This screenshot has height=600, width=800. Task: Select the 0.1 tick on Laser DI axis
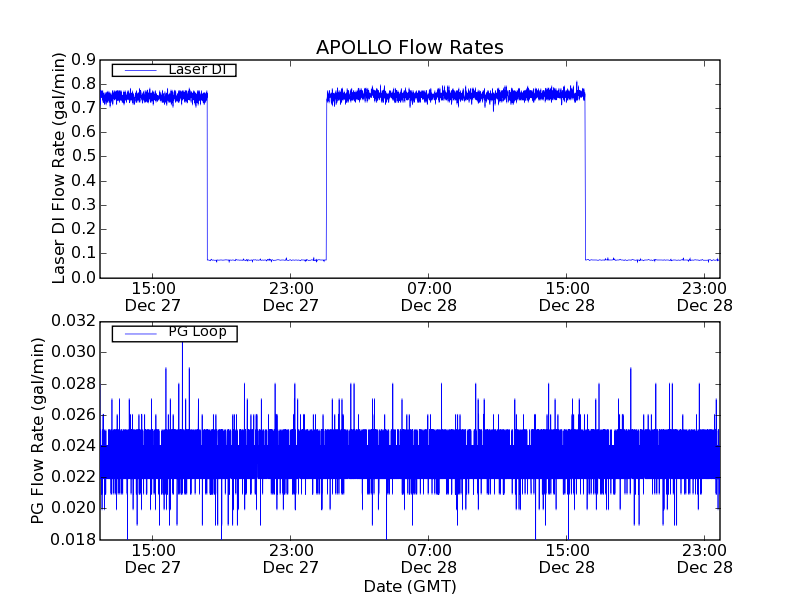point(84,254)
